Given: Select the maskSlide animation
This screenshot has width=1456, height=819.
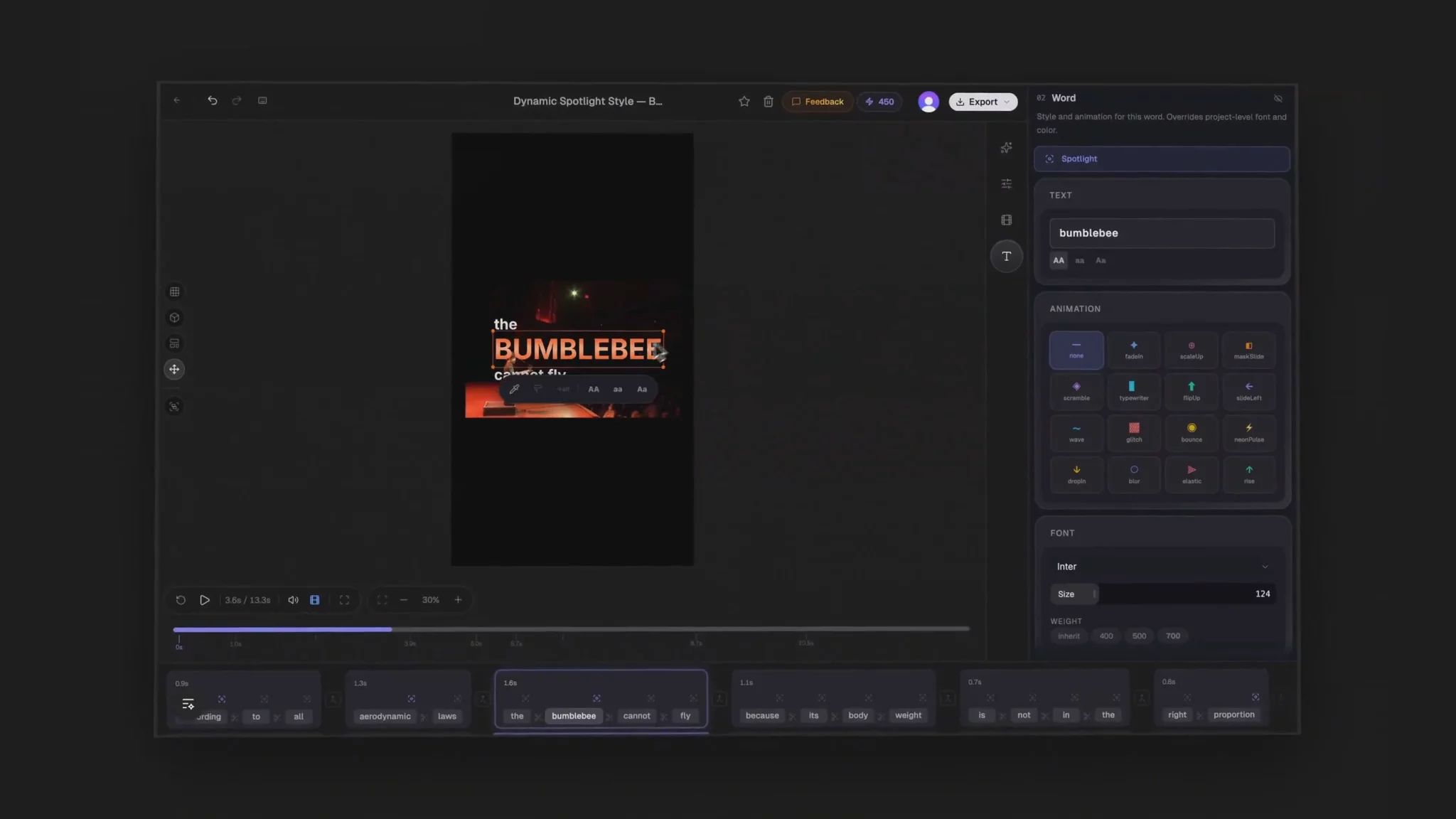Looking at the screenshot, I should pyautogui.click(x=1249, y=350).
